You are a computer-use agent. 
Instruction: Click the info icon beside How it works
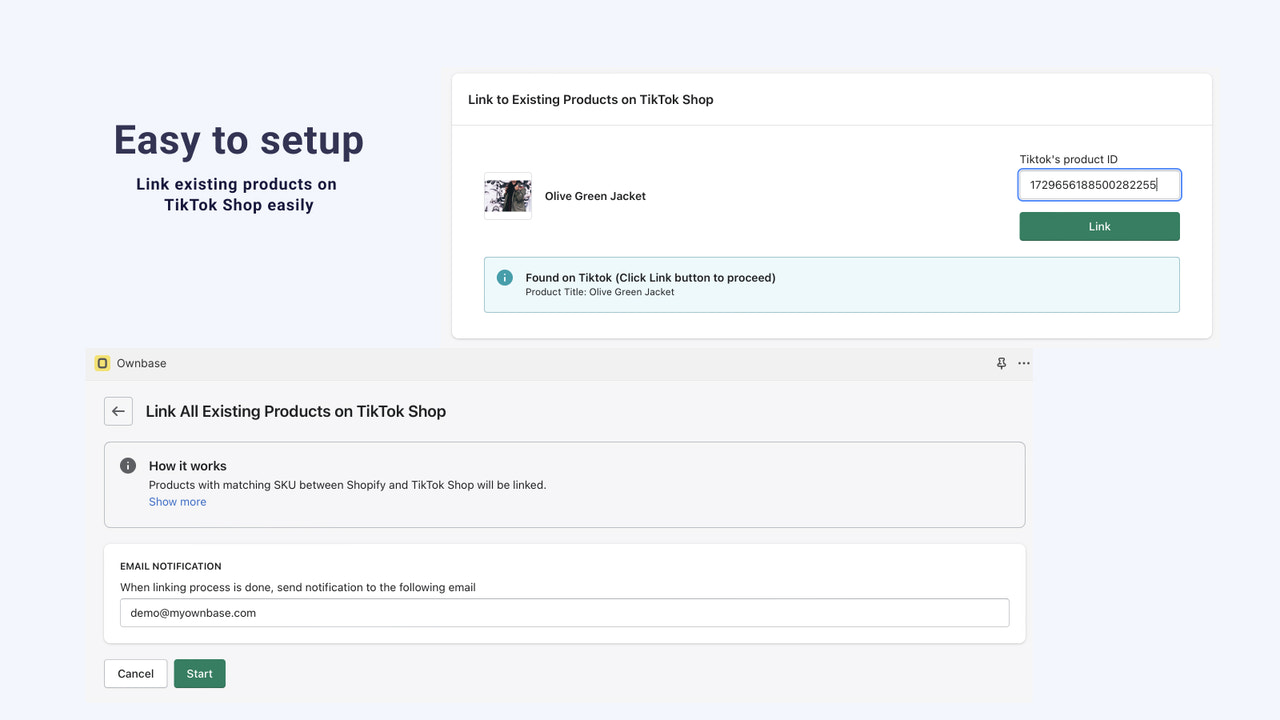(127, 465)
